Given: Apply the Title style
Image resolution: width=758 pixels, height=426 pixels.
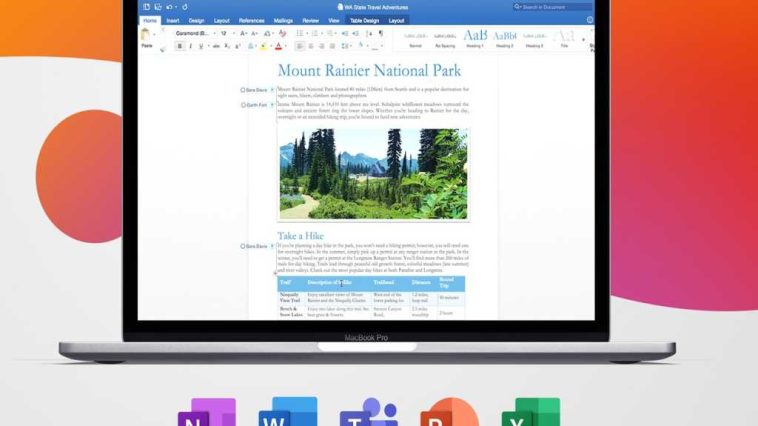Looking at the screenshot, I should [564, 39].
